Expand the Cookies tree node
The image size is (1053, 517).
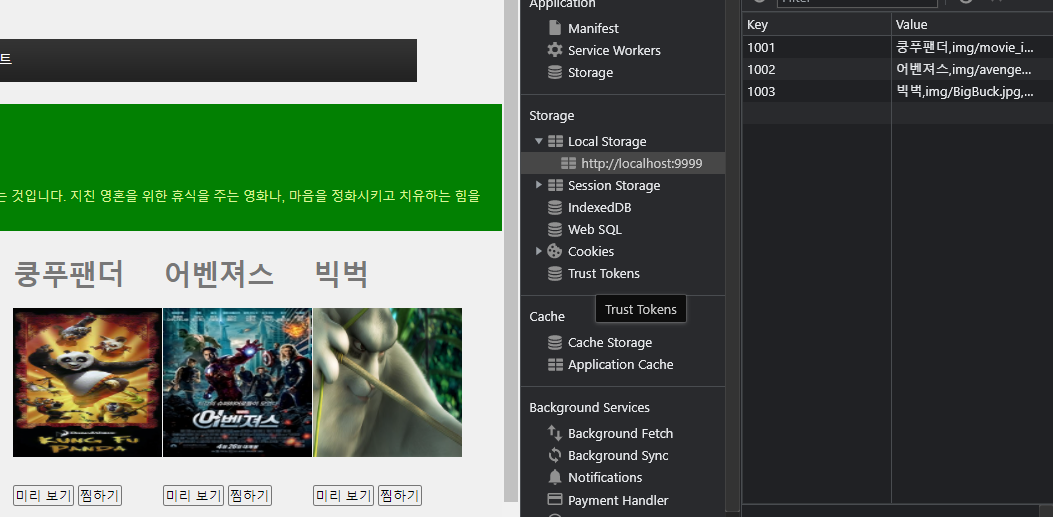[x=539, y=251]
